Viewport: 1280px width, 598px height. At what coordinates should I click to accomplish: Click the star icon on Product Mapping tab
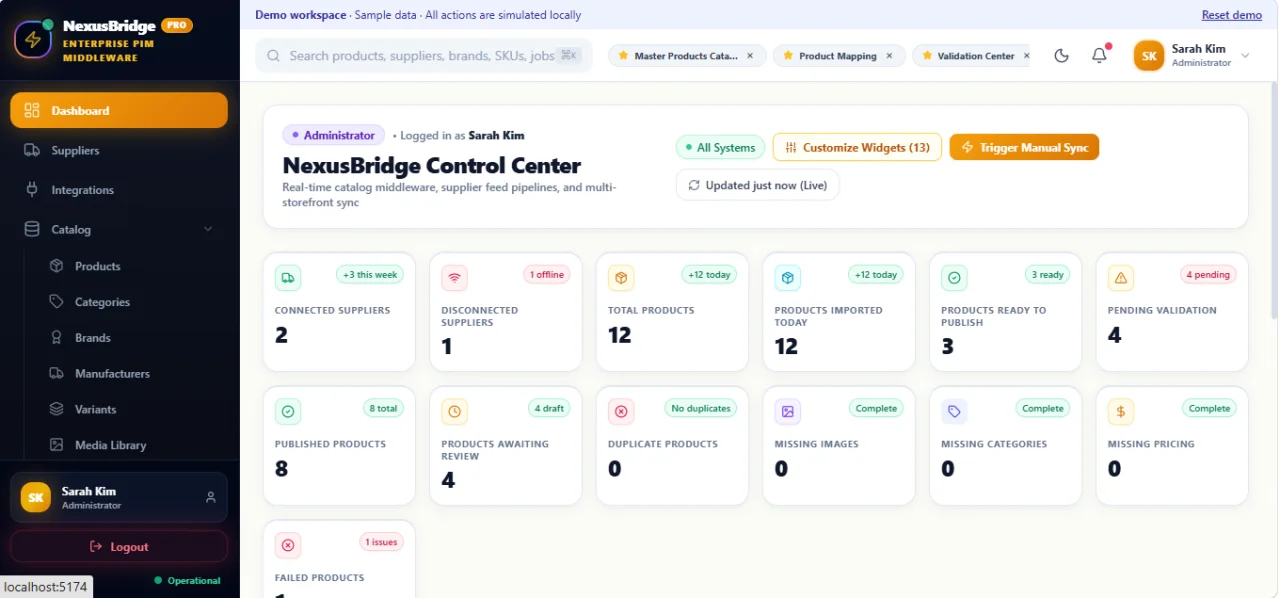788,56
